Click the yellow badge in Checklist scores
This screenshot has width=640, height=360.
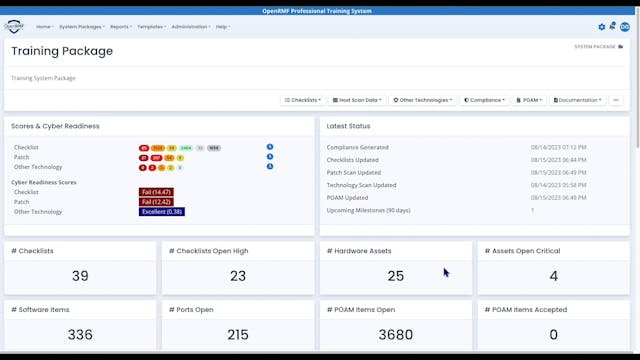pyautogui.click(x=172, y=148)
